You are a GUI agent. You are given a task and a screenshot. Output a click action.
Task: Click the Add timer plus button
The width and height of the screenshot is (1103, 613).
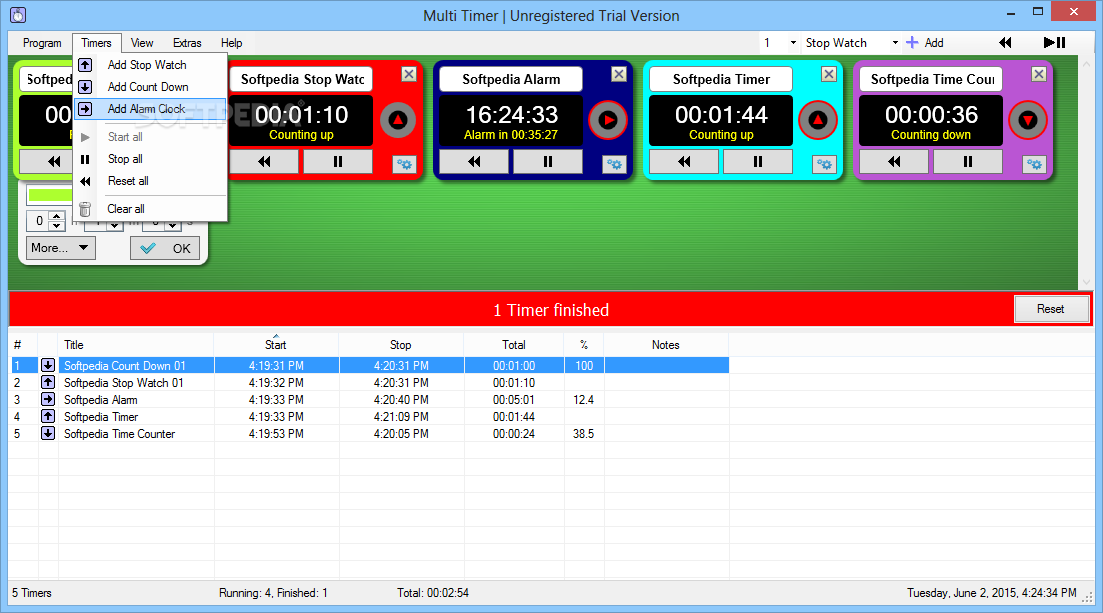coord(925,43)
